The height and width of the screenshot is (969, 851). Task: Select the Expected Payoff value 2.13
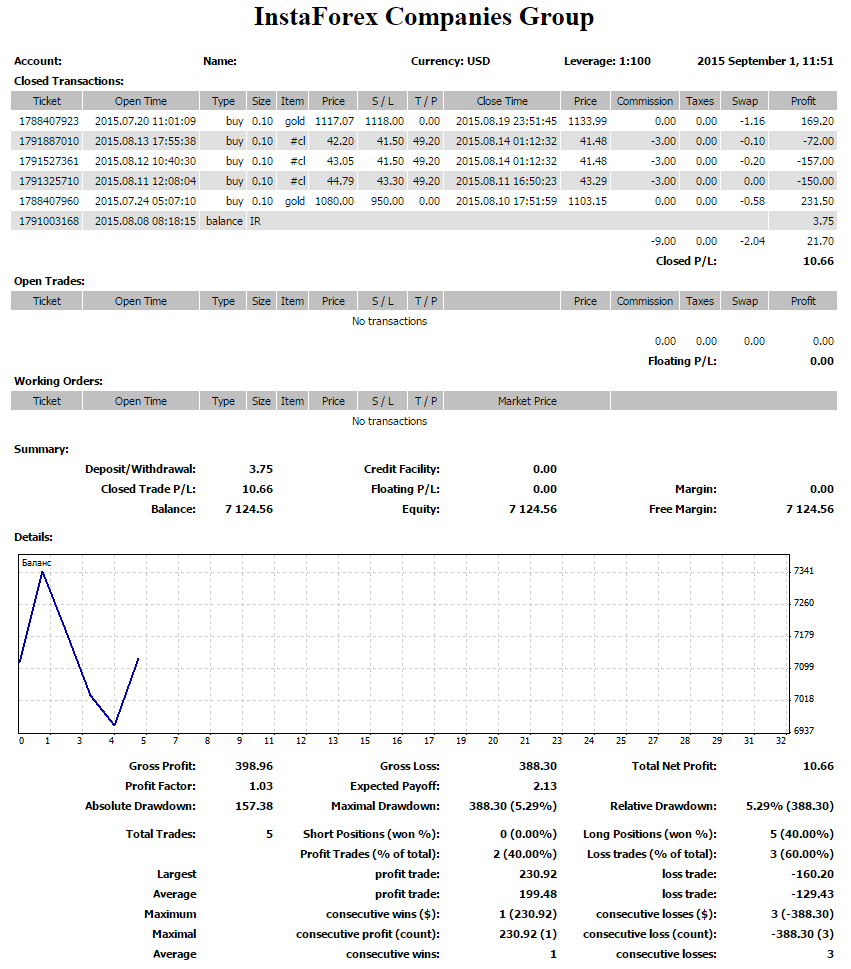click(x=544, y=786)
